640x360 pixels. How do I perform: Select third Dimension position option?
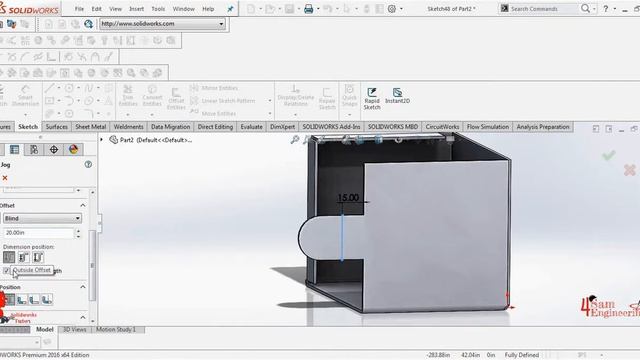pyautogui.click(x=38, y=257)
